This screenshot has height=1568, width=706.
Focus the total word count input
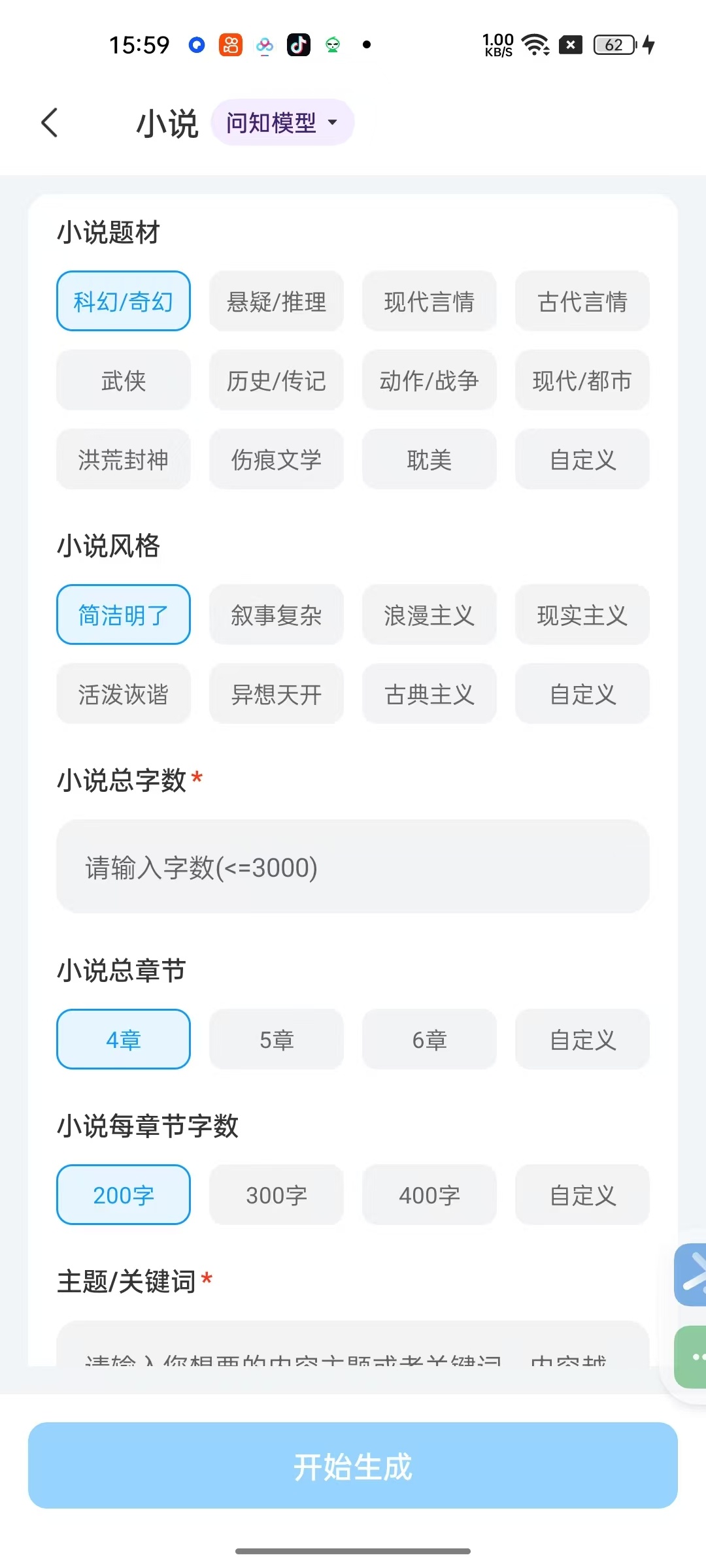pos(353,867)
